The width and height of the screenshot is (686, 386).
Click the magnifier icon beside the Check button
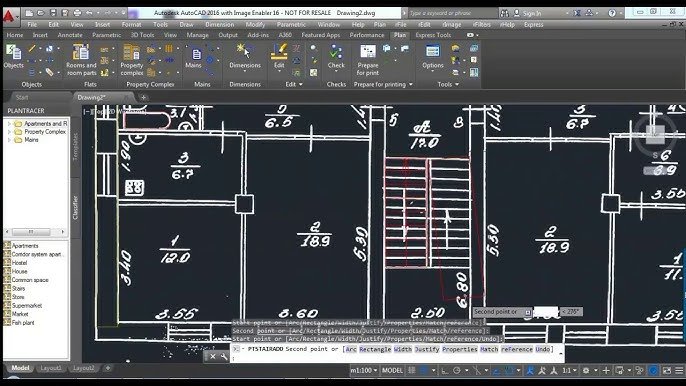[x=313, y=48]
